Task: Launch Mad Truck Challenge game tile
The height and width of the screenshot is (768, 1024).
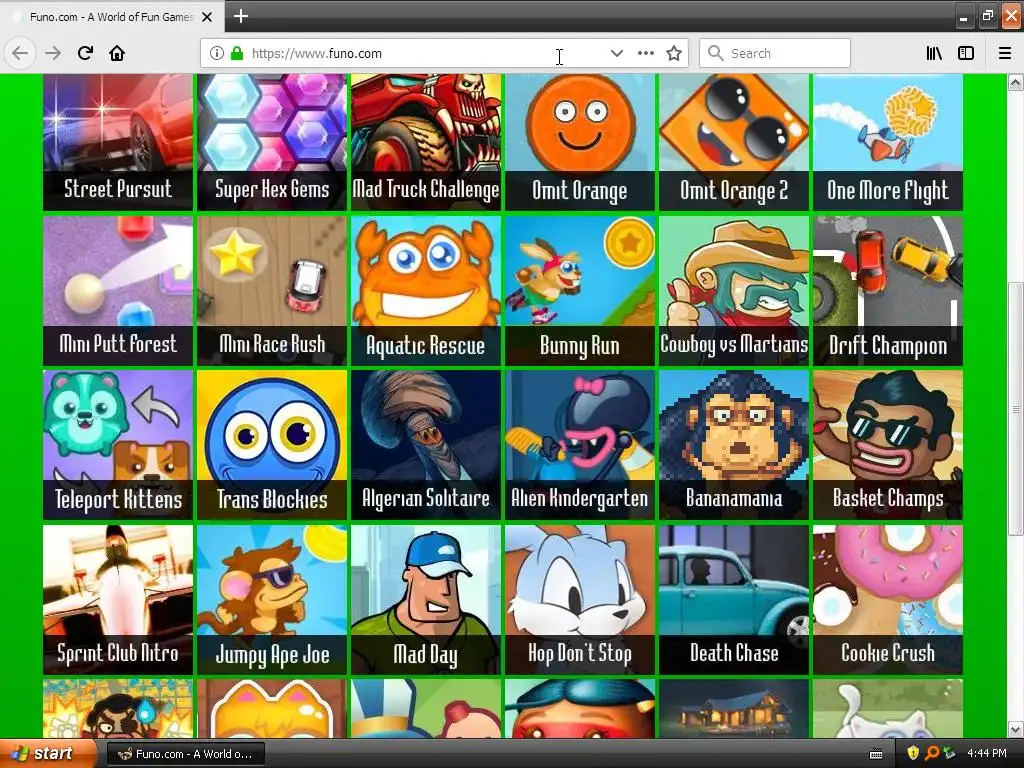Action: 426,142
